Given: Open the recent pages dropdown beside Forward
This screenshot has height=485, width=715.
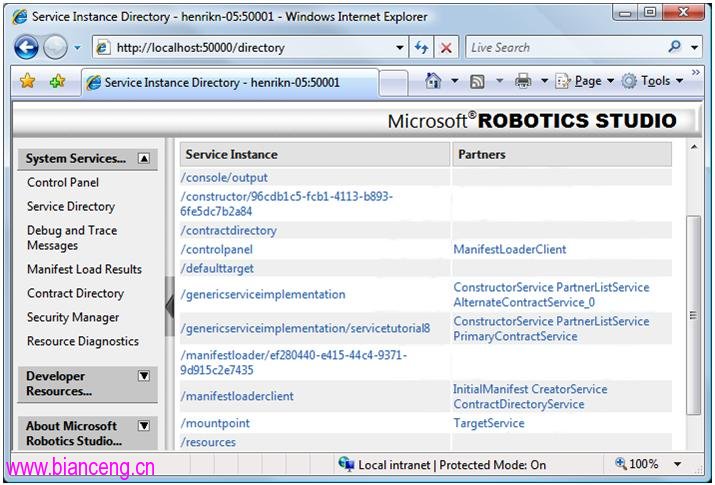Looking at the screenshot, I should pos(78,47).
